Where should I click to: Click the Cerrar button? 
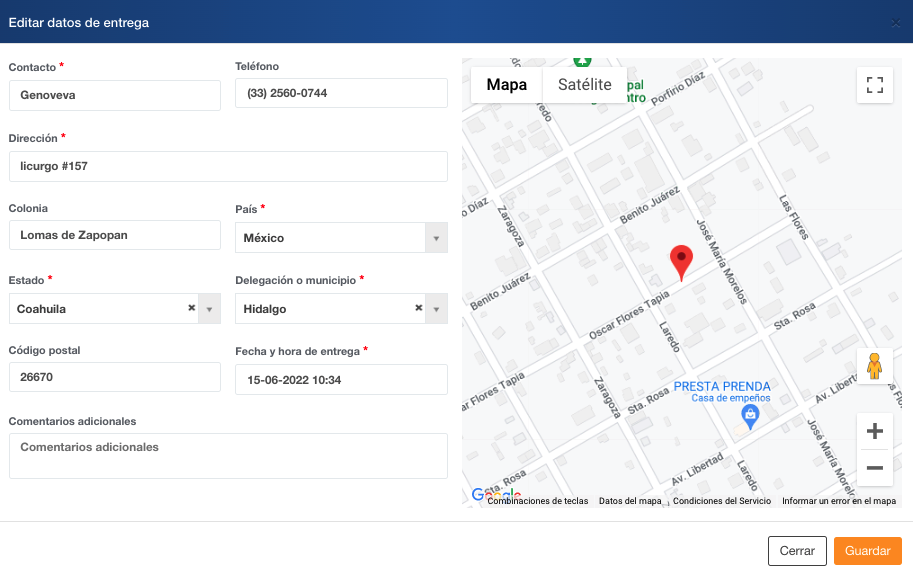[797, 551]
